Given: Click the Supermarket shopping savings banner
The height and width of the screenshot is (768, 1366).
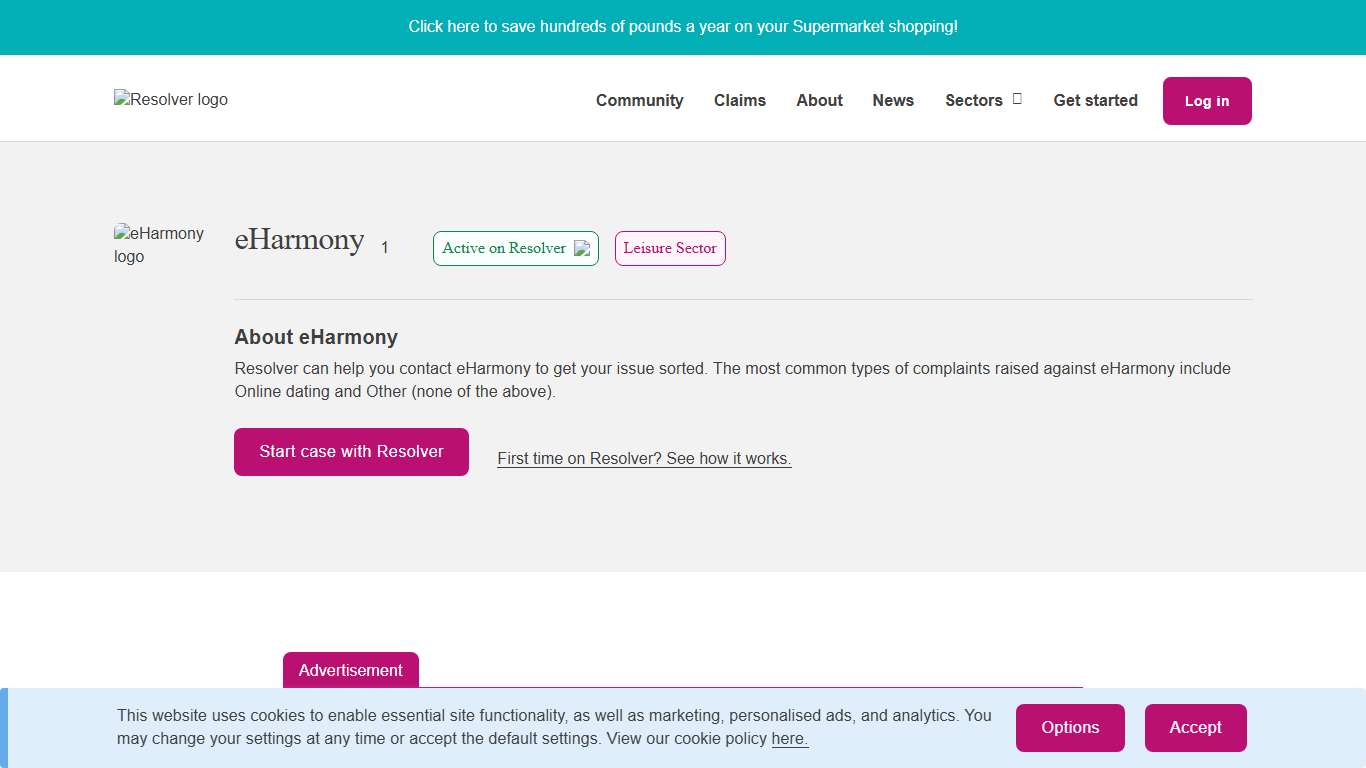Looking at the screenshot, I should 683,27.
